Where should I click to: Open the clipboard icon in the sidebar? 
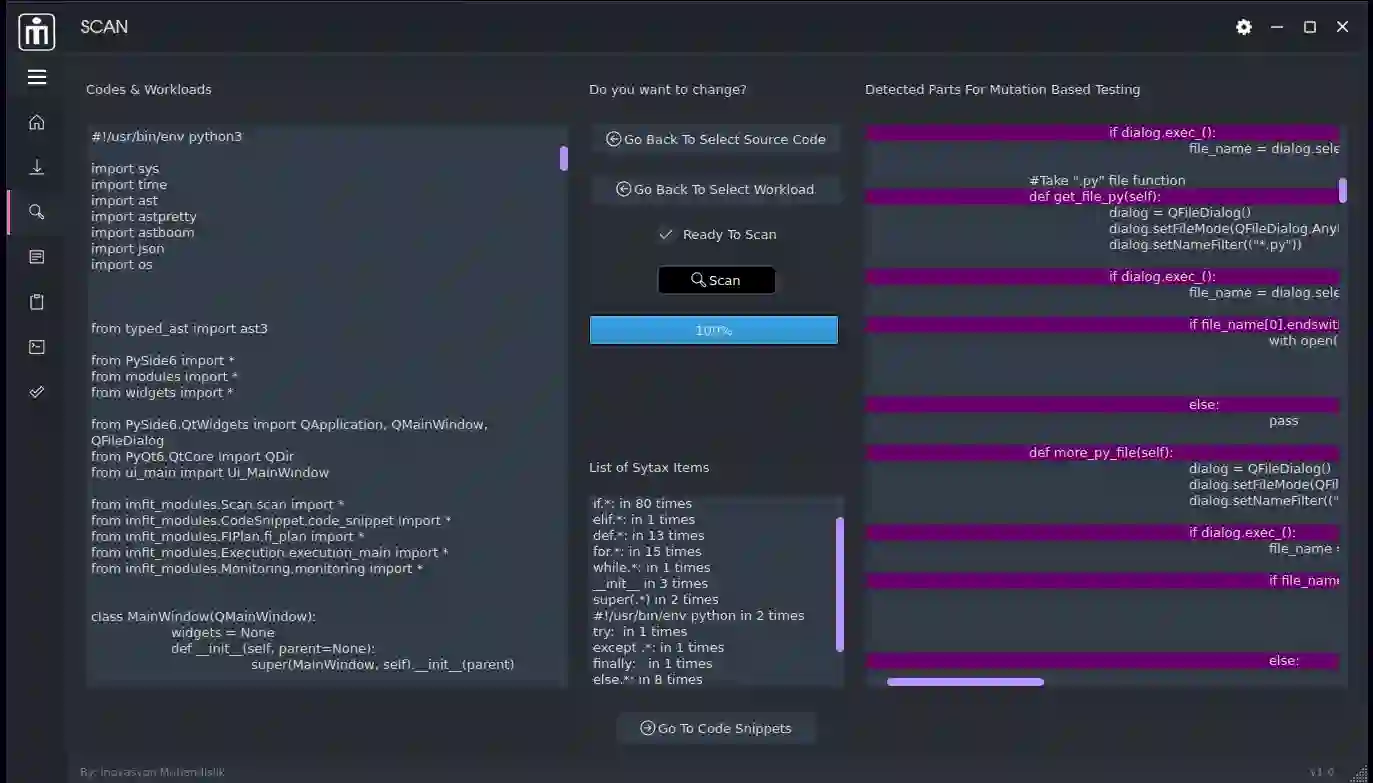click(x=37, y=302)
